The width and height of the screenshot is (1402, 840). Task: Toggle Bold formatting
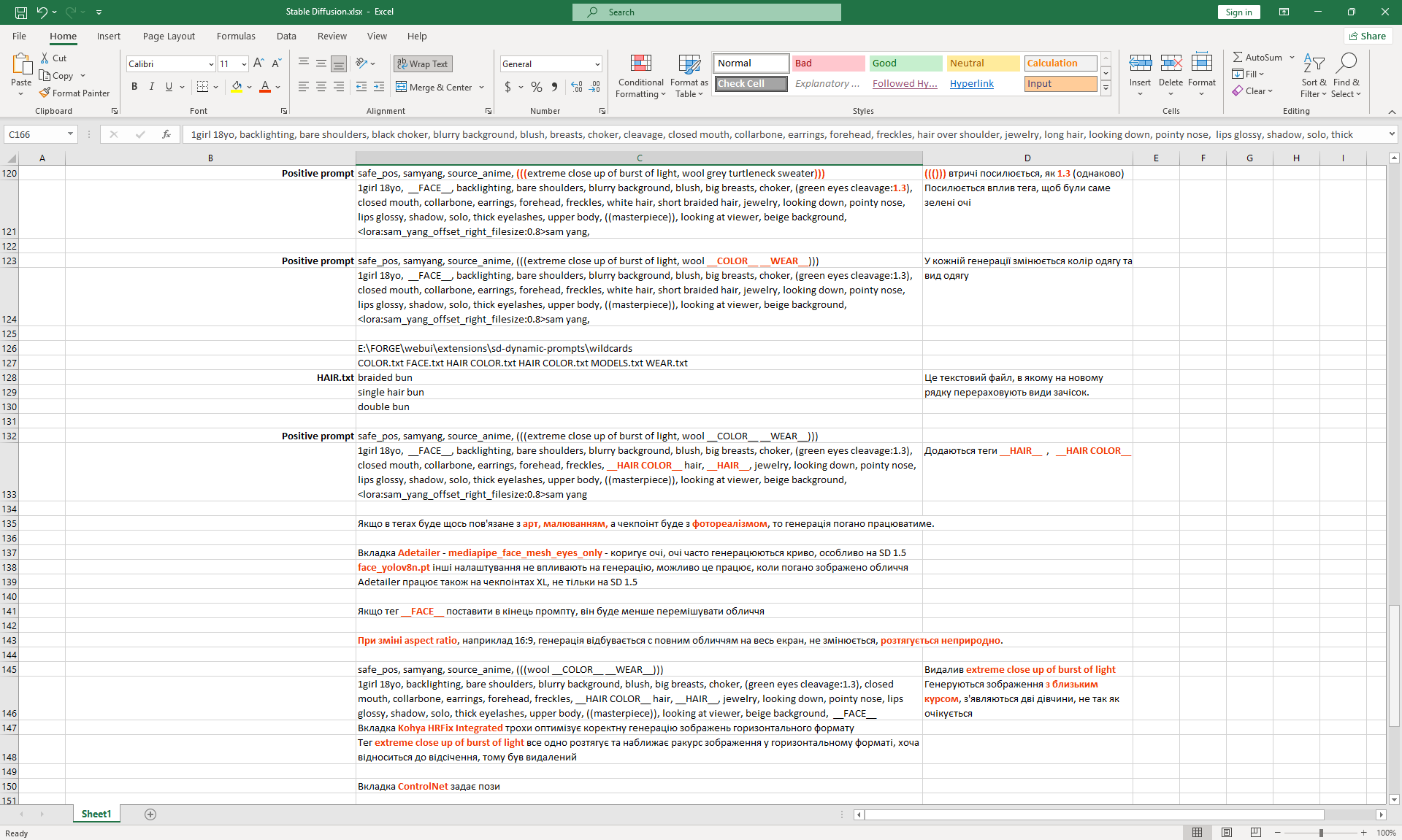(134, 87)
